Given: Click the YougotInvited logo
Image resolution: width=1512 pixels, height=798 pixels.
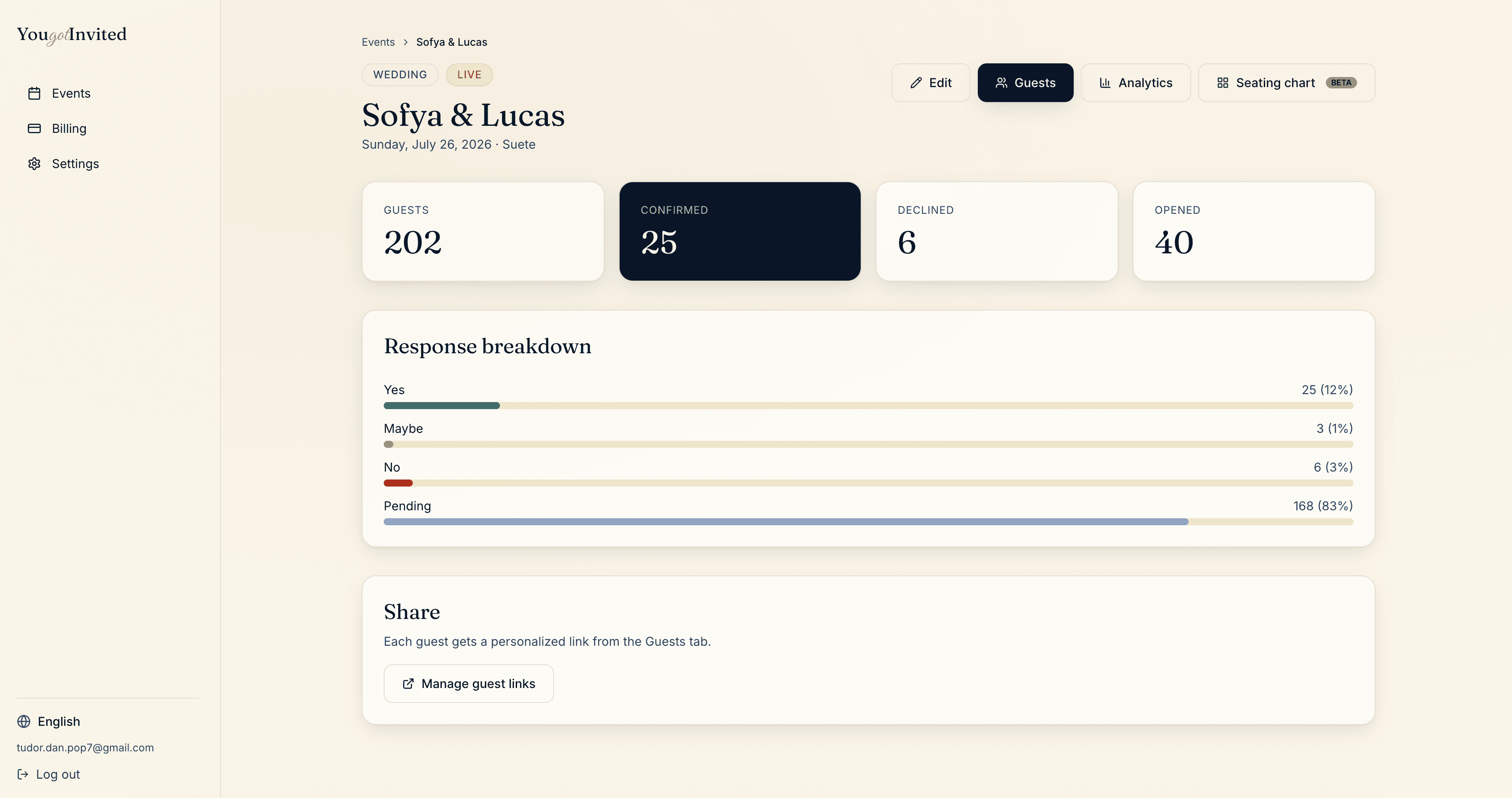Looking at the screenshot, I should (x=72, y=35).
